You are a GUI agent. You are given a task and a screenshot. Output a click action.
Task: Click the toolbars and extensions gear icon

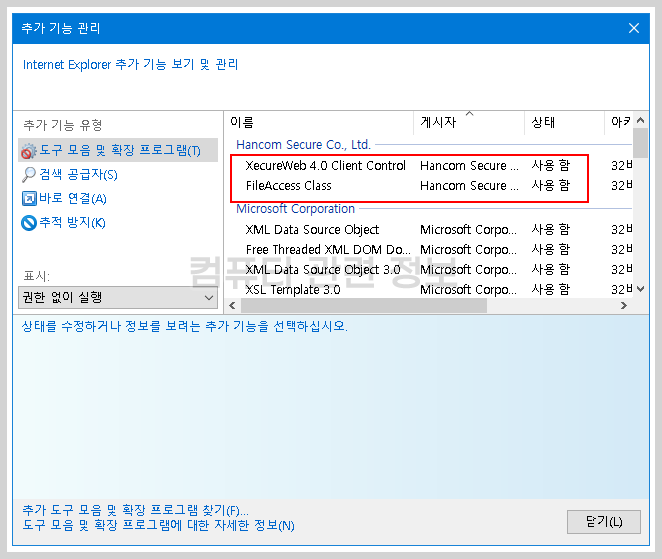pos(29,151)
